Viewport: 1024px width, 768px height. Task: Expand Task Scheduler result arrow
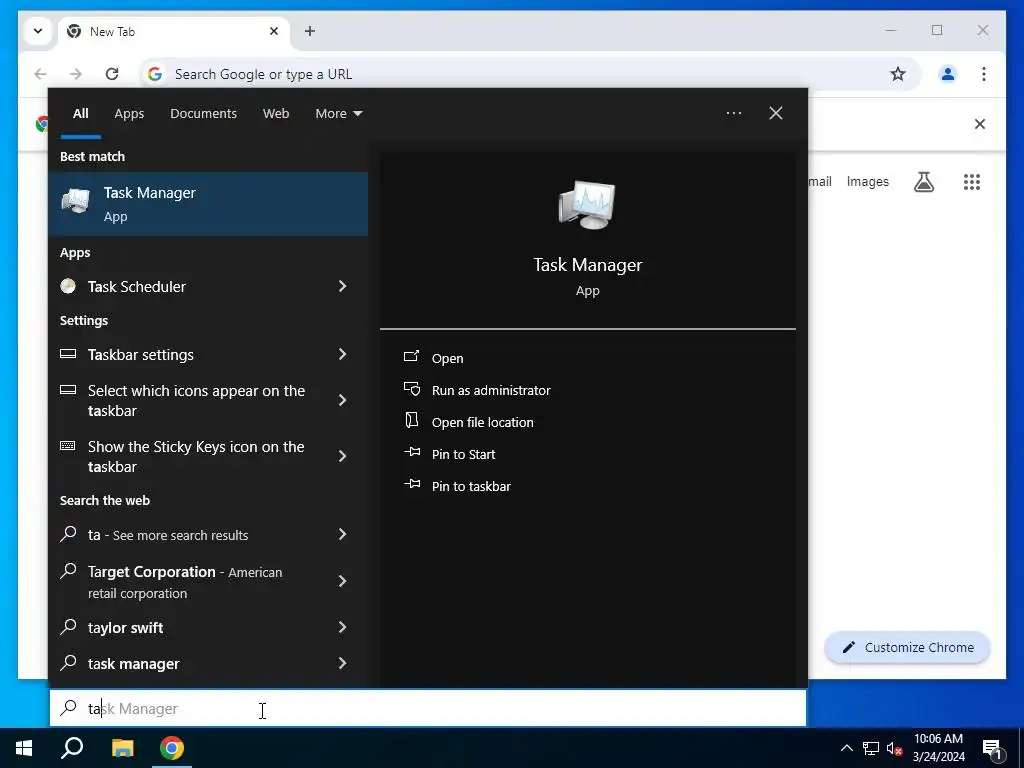(342, 286)
